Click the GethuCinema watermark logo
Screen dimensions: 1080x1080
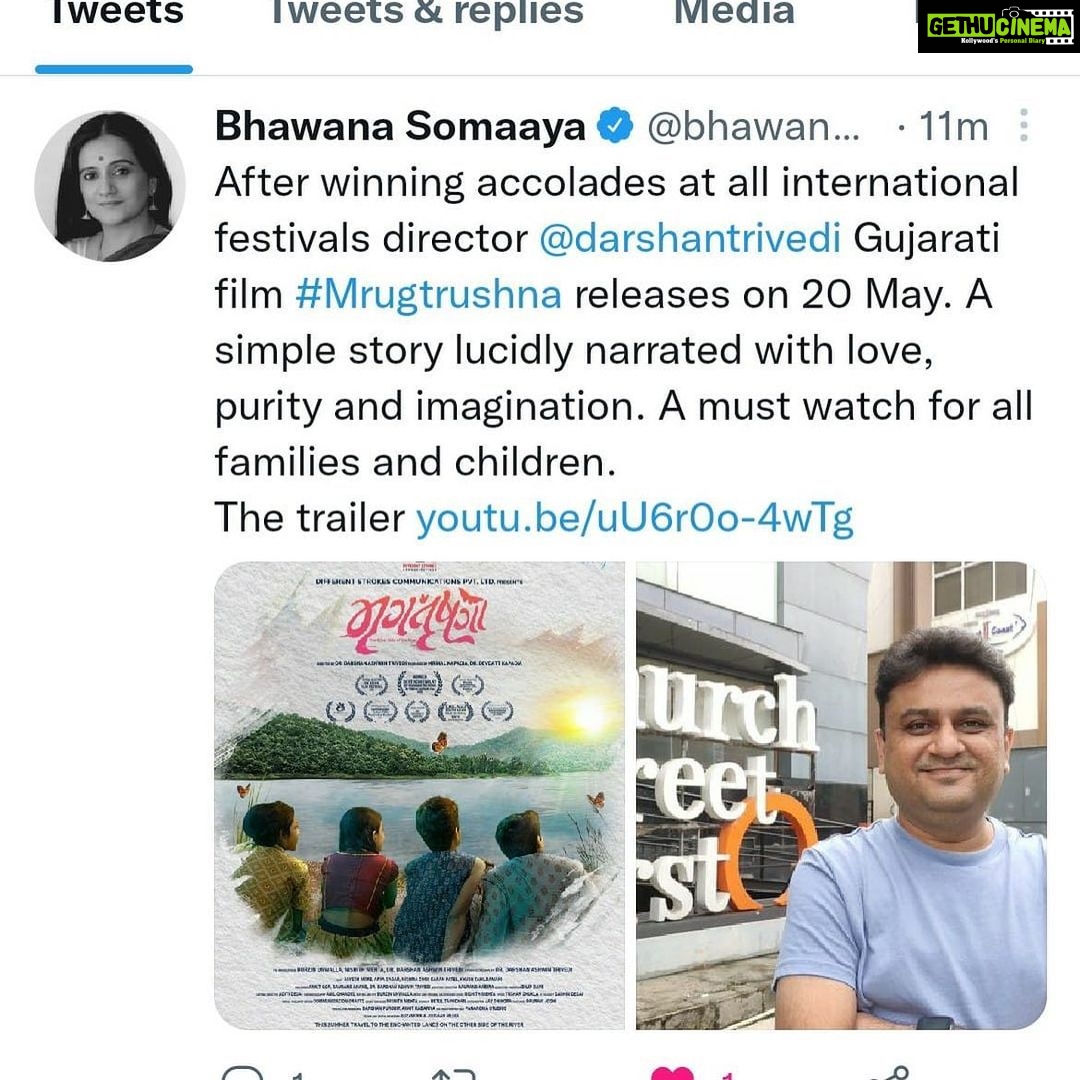point(999,27)
